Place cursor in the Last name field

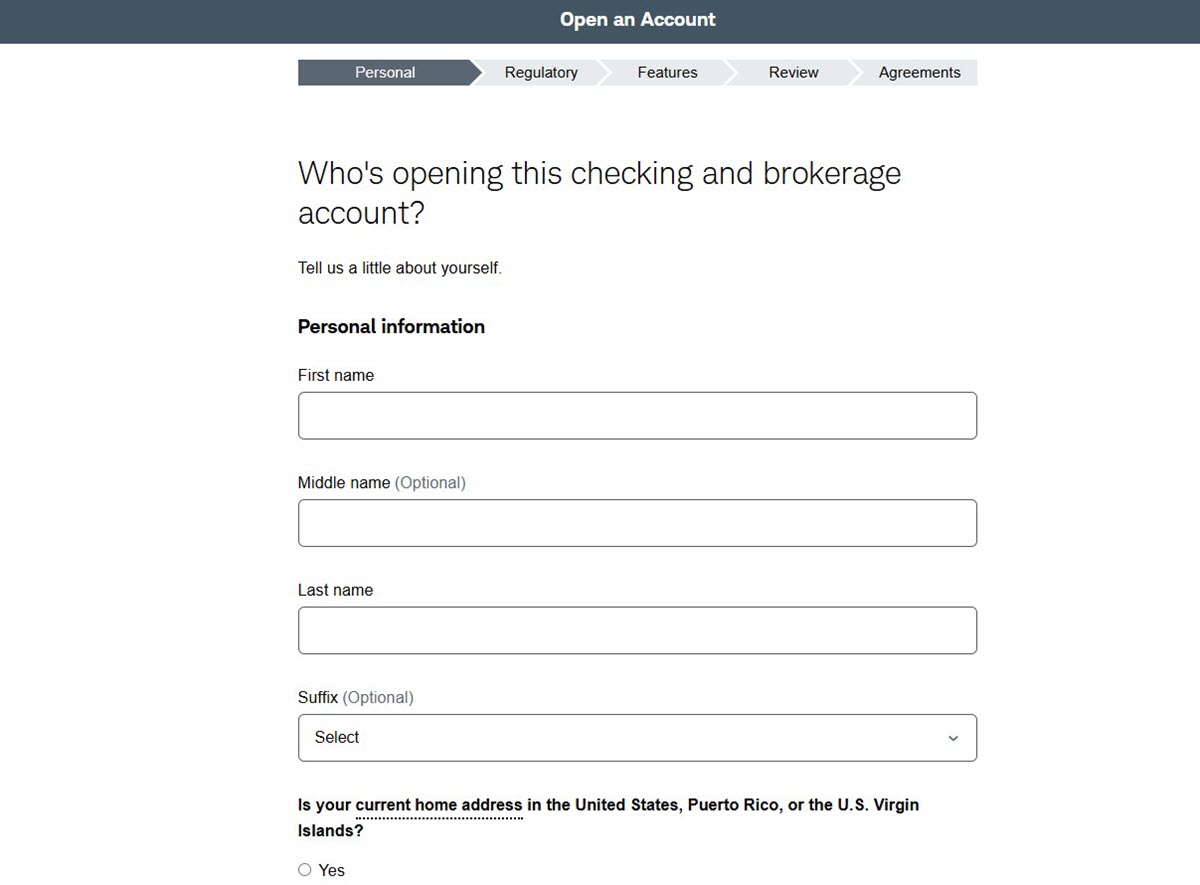point(637,630)
